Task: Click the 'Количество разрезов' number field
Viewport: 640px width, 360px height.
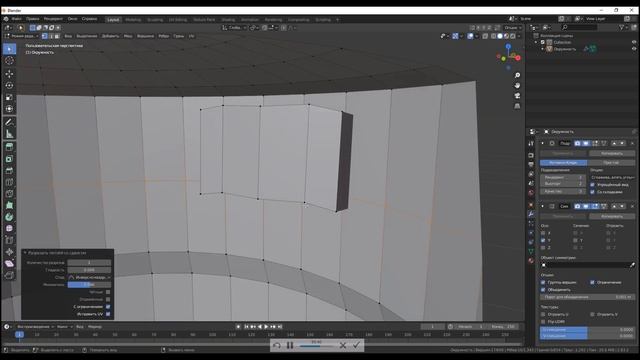Action: 89,262
